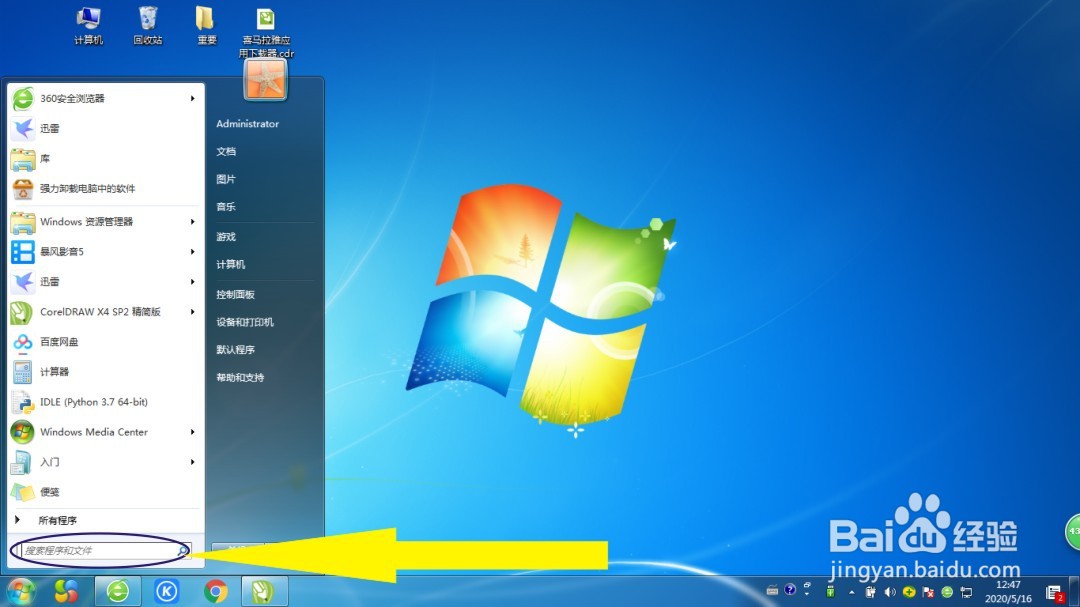Expand the 迅雷 jump list arrow
The height and width of the screenshot is (607, 1080).
coord(193,282)
